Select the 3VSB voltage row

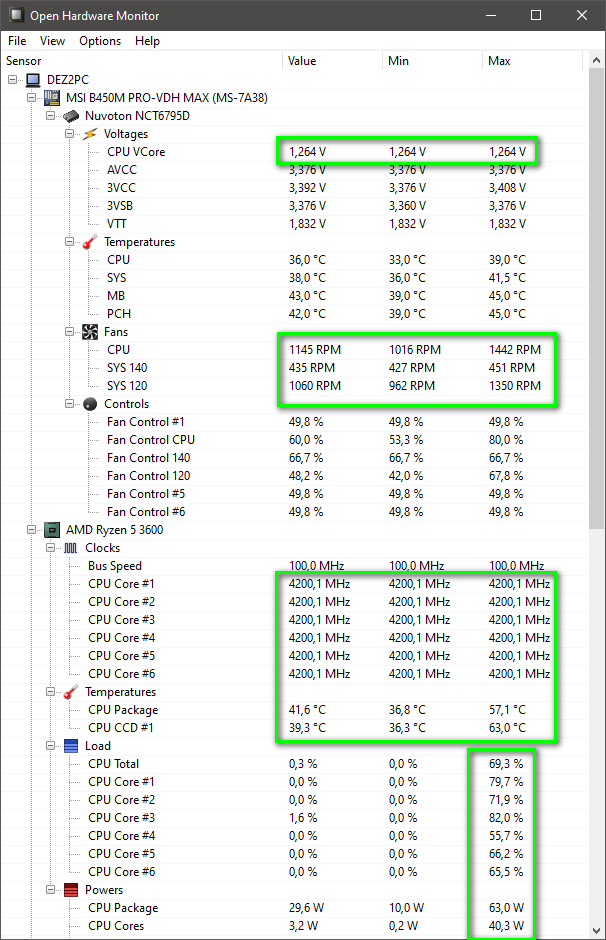click(x=294, y=206)
